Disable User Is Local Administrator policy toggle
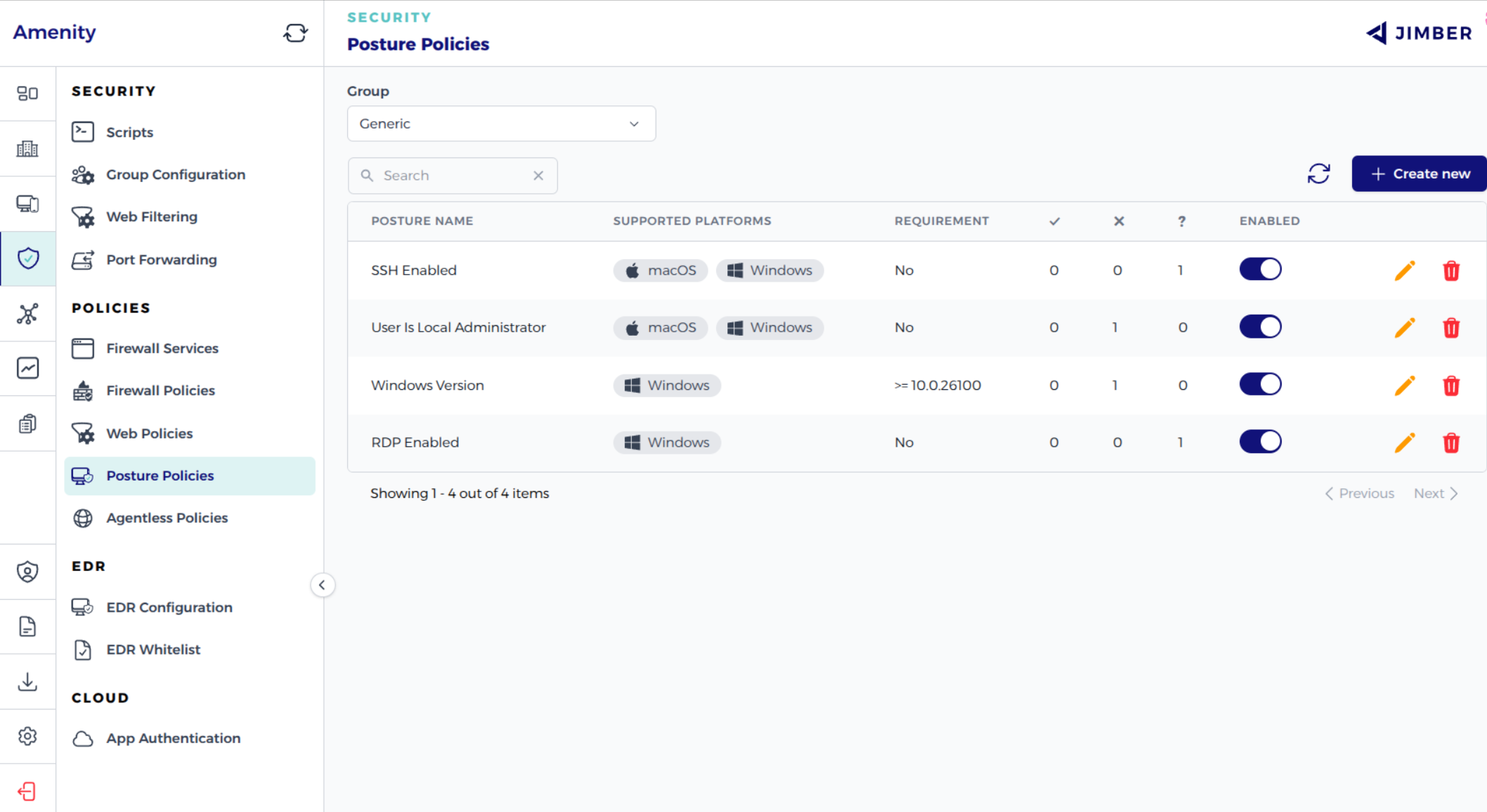The height and width of the screenshot is (812, 1487). click(x=1260, y=327)
